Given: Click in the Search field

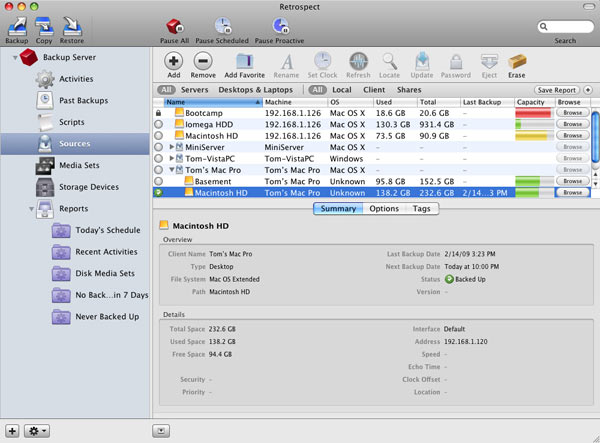Looking at the screenshot, I should coord(565,27).
